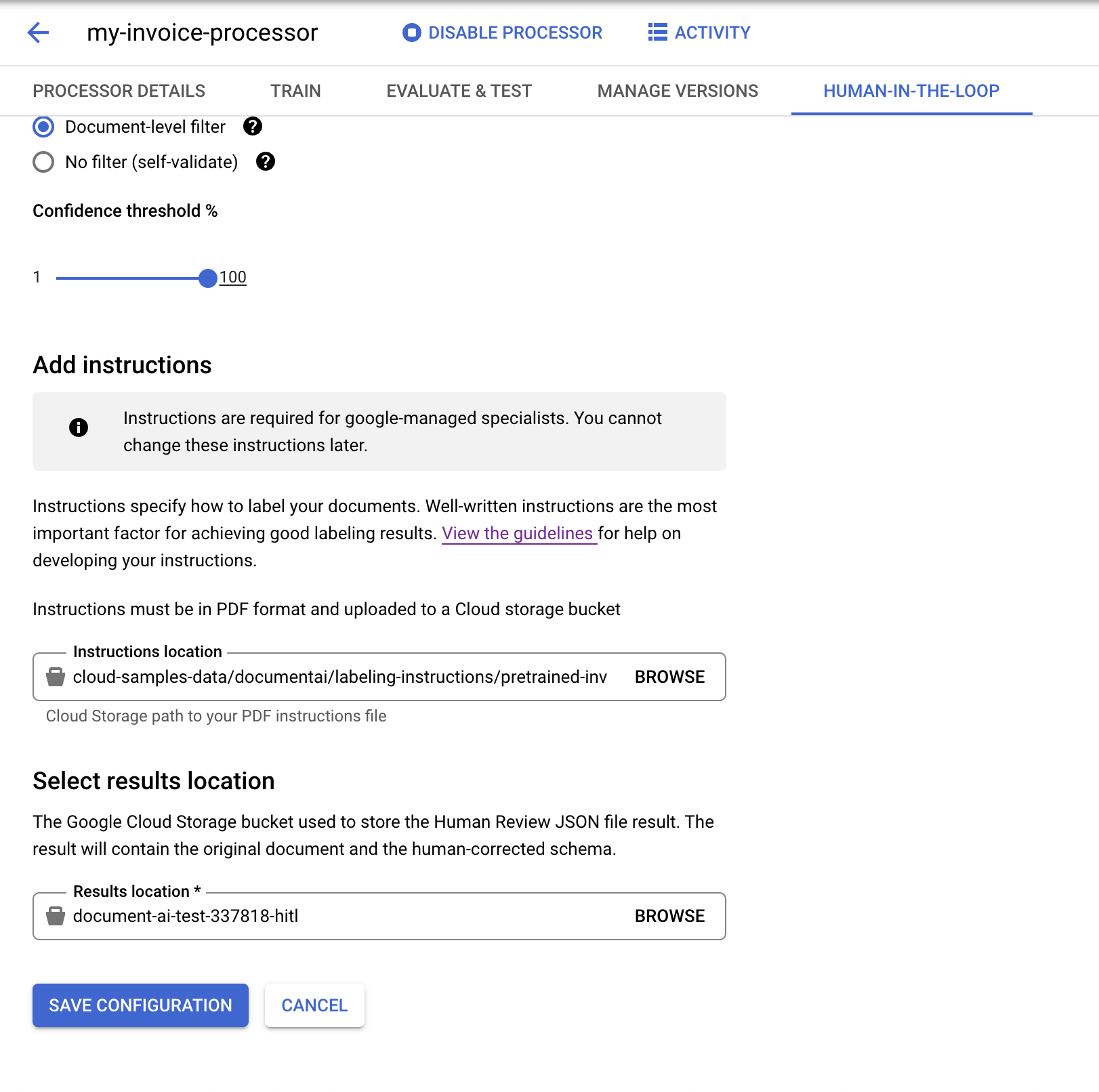The image size is (1099, 1092).
Task: Go to the Evaluate & Test tab
Action: point(459,91)
